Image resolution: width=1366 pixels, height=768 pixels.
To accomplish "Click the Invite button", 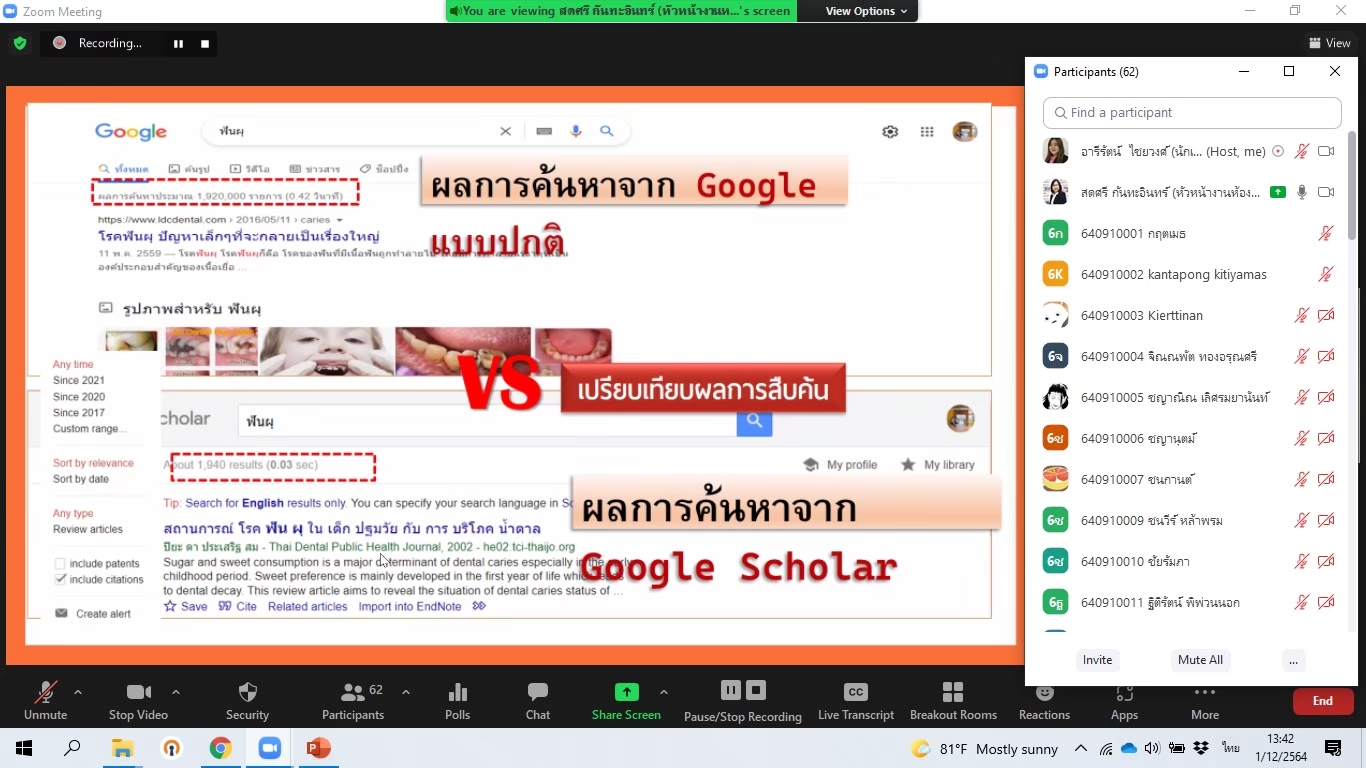I will pos(1097,660).
